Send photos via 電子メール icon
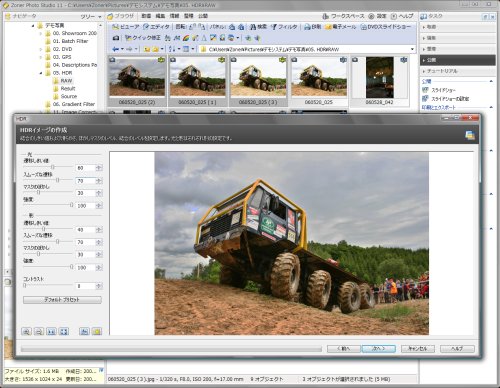500x388 pixels. (x=341, y=27)
